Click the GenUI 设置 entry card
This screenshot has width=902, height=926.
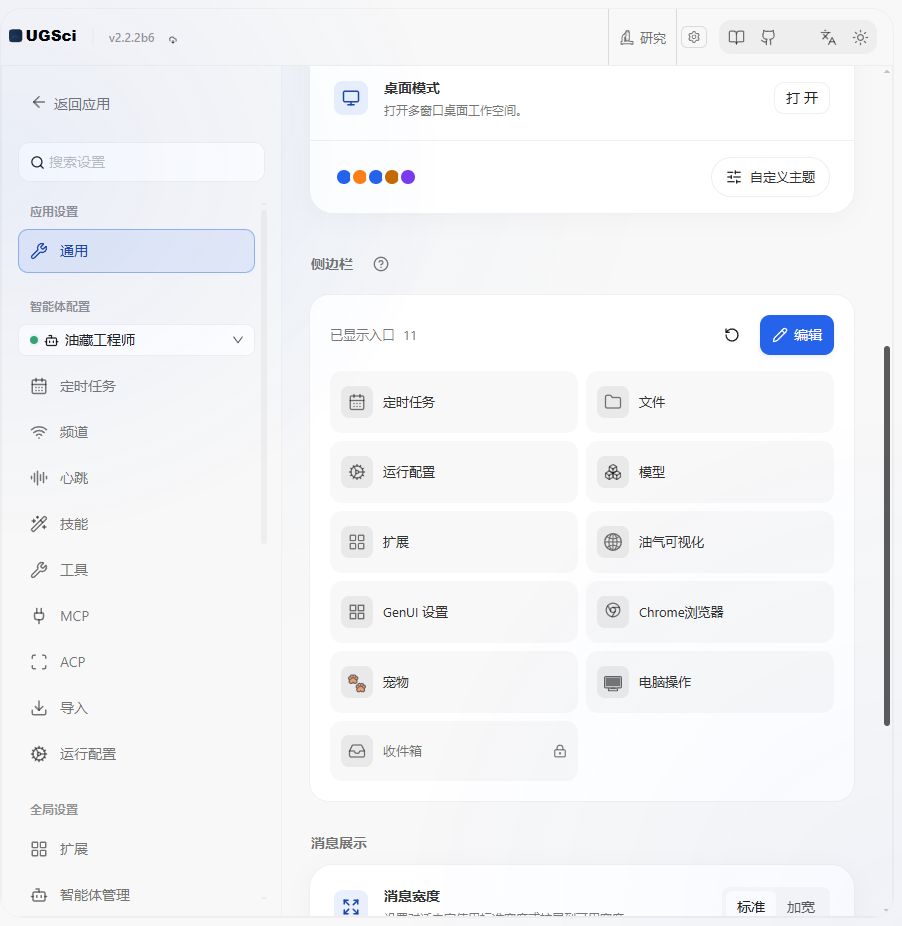454,612
